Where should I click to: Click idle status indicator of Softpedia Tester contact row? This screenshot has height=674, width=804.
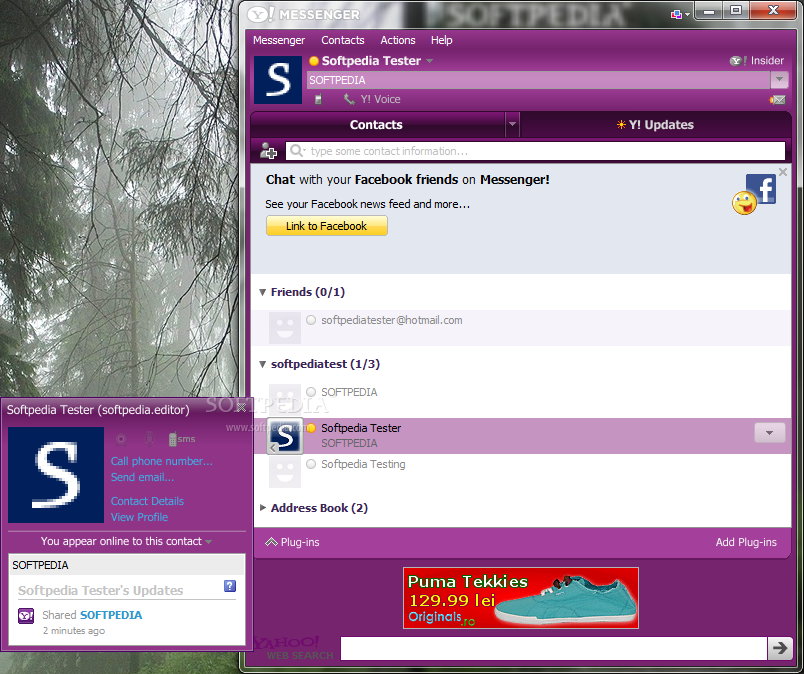[x=311, y=428]
